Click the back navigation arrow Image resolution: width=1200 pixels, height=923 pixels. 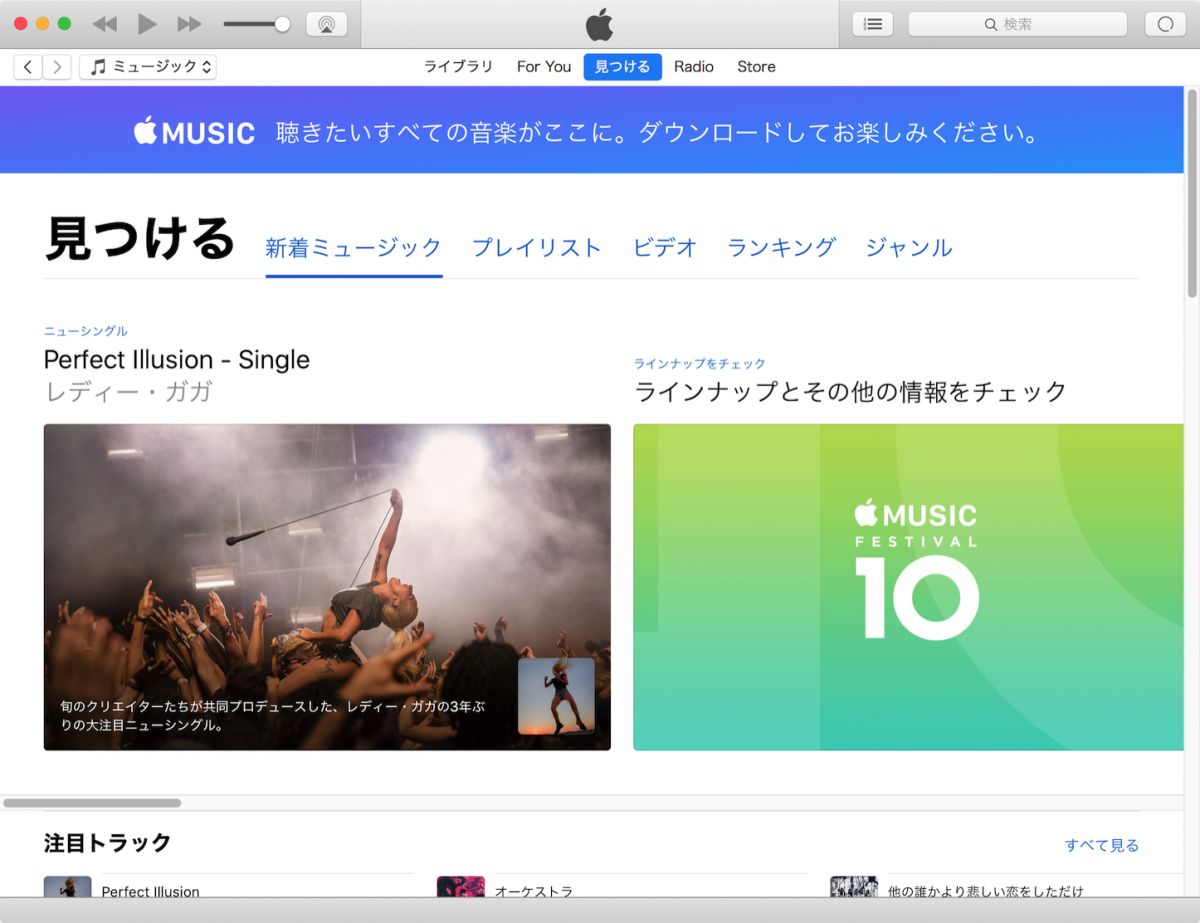pos(27,66)
